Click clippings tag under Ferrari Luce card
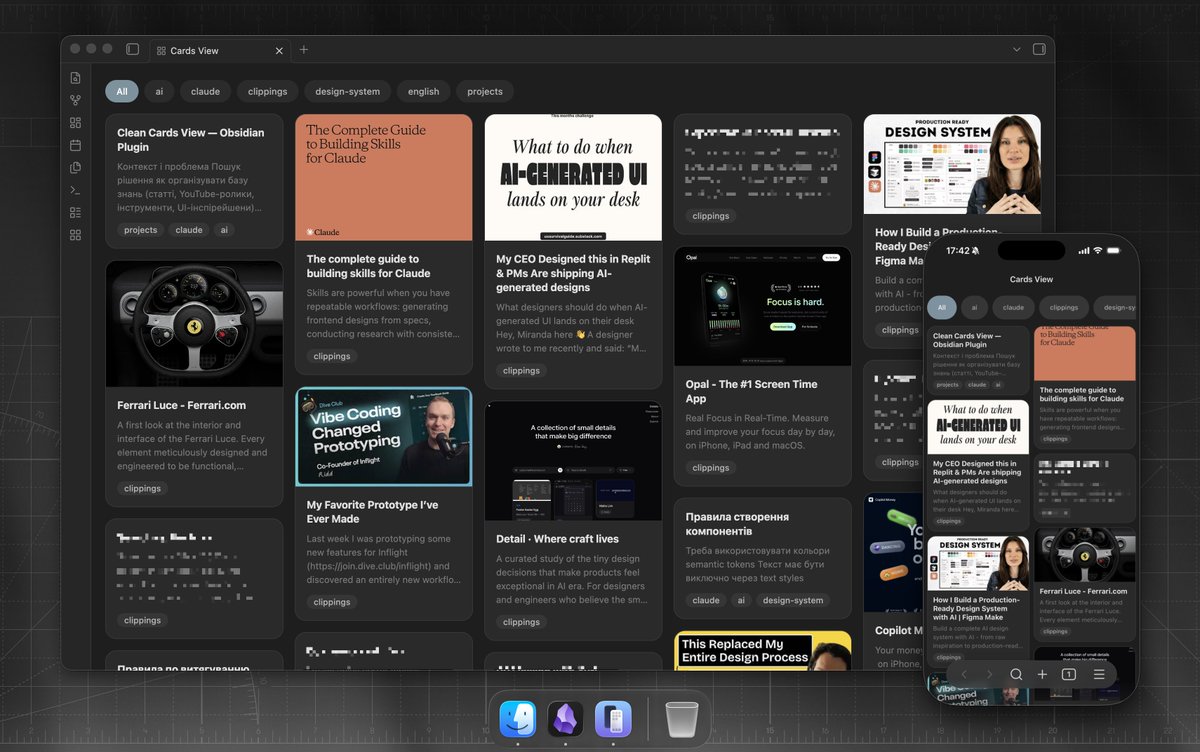Image resolution: width=1200 pixels, height=752 pixels. pyautogui.click(x=142, y=489)
